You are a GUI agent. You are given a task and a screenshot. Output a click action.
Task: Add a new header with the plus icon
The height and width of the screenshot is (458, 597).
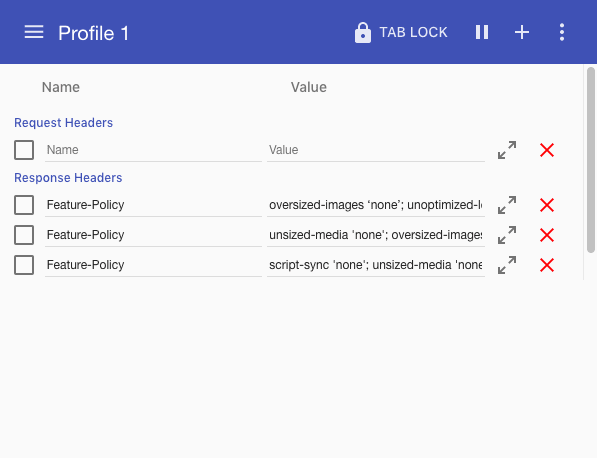coord(522,32)
